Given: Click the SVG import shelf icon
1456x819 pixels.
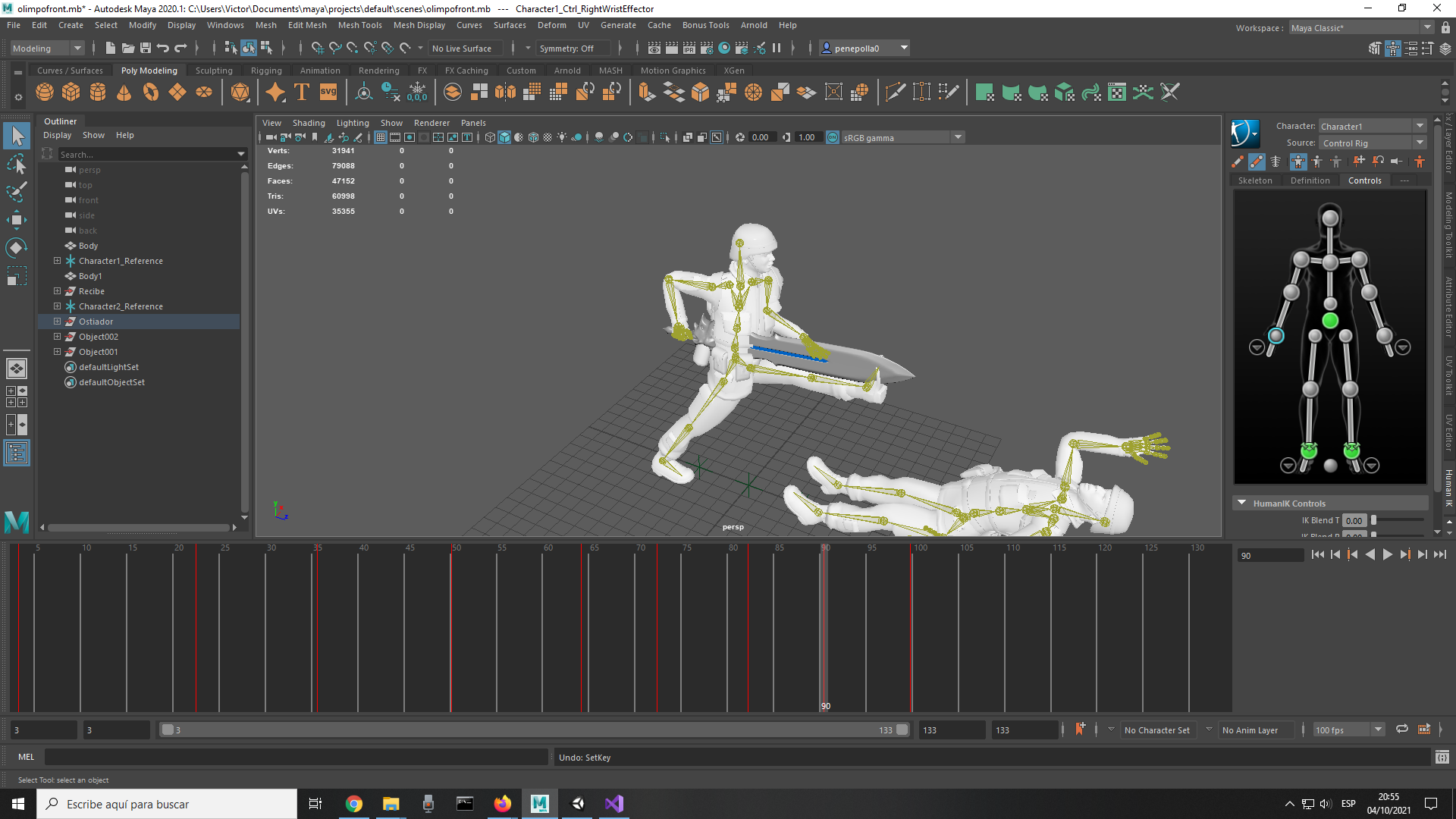Looking at the screenshot, I should point(328,93).
